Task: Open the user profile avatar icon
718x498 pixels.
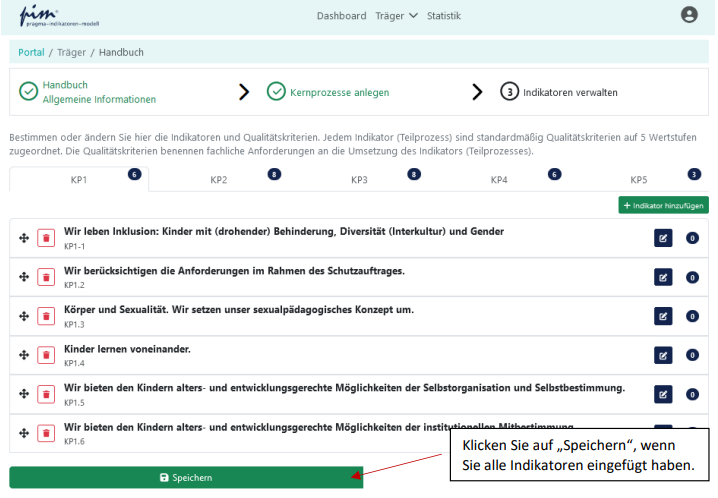Action: coord(689,15)
